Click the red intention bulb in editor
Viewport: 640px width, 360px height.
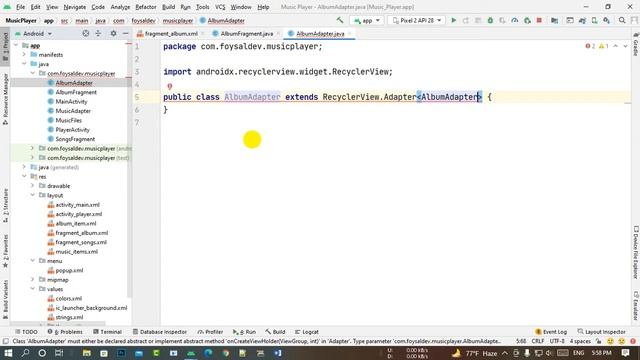click(x=170, y=87)
